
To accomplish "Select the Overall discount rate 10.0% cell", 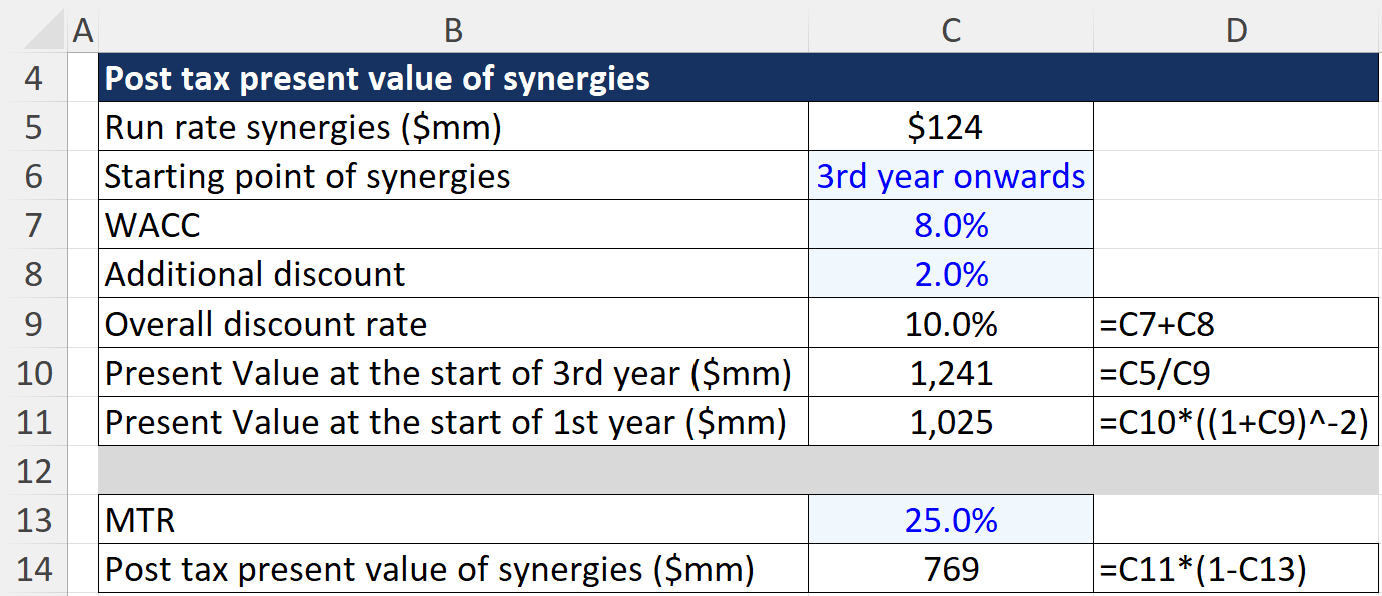I will pyautogui.click(x=950, y=323).
